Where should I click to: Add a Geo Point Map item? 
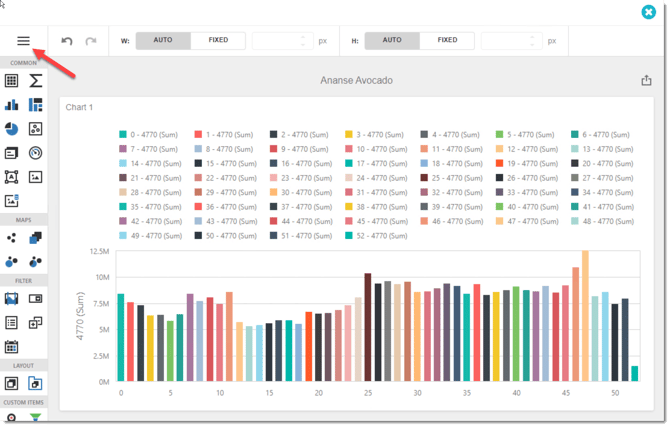[12, 238]
